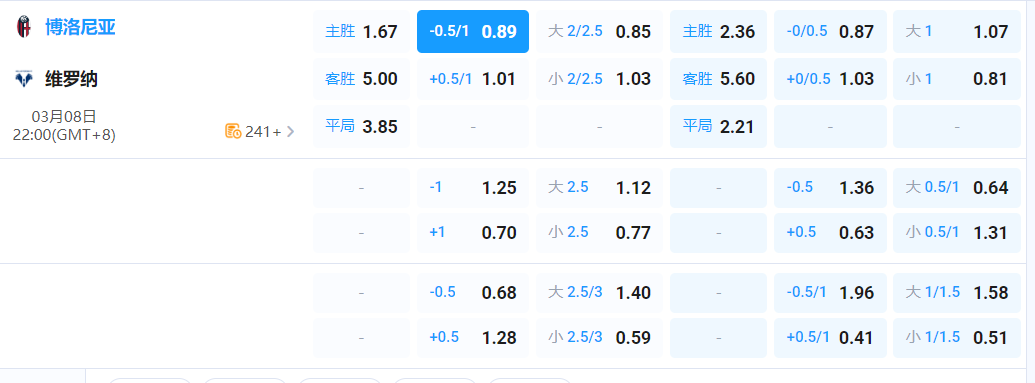Pick the +0/0.5 handicap at 1.03
Image resolution: width=1035 pixels, height=383 pixels.
[830, 79]
